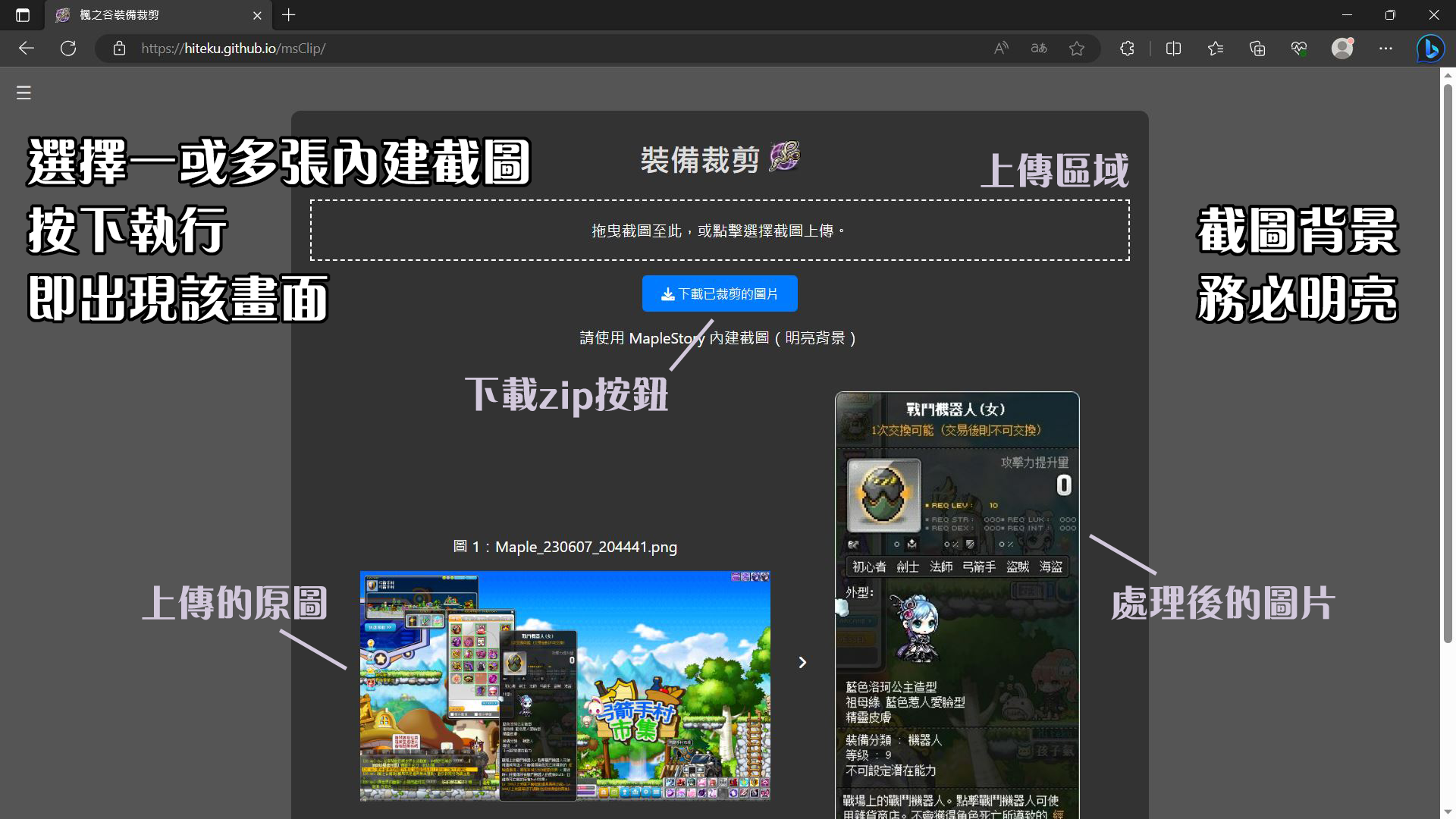Click the scroll icon beside 裝備裁剪 title

click(784, 156)
